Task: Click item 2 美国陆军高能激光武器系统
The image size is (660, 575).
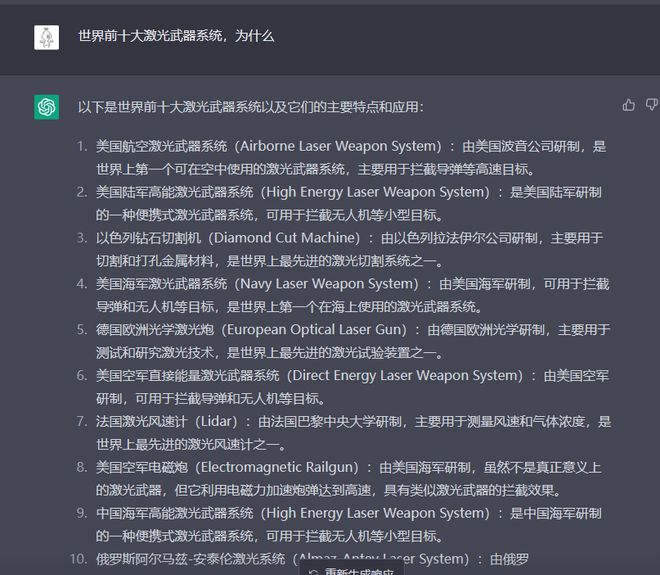Action: pos(174,192)
